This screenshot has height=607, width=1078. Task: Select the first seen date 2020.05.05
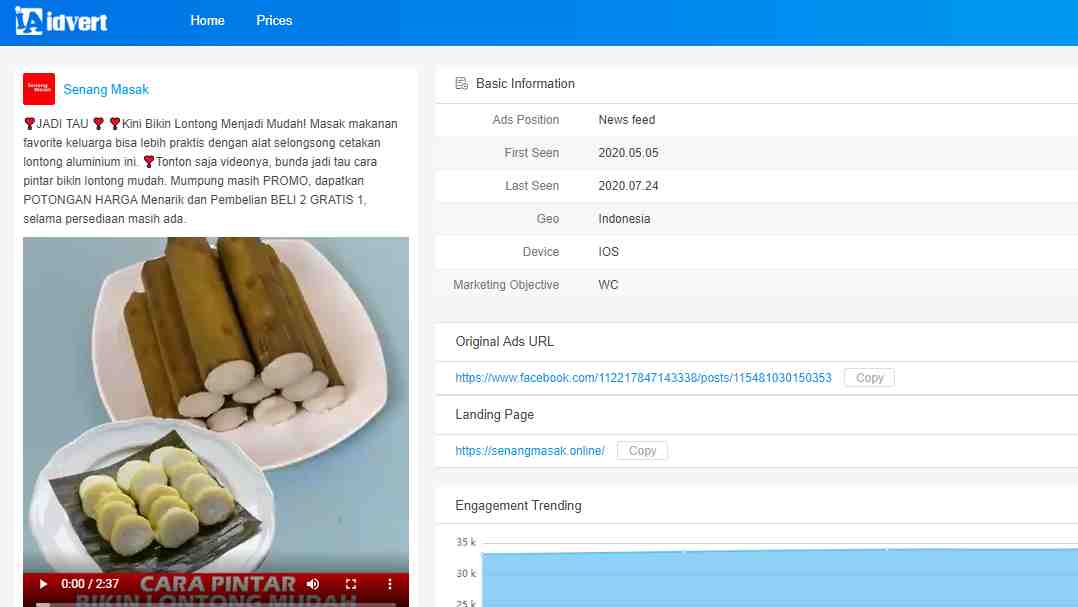coord(628,153)
